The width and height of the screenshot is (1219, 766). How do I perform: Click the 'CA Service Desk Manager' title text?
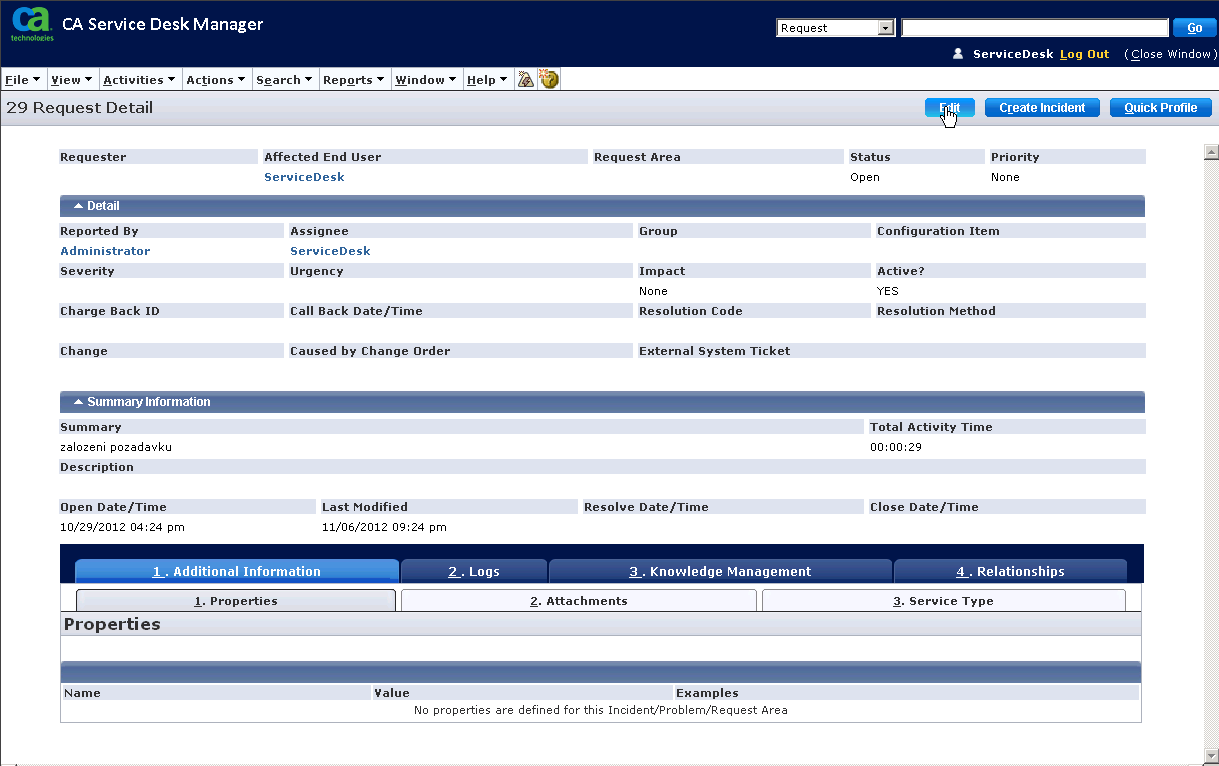(163, 24)
